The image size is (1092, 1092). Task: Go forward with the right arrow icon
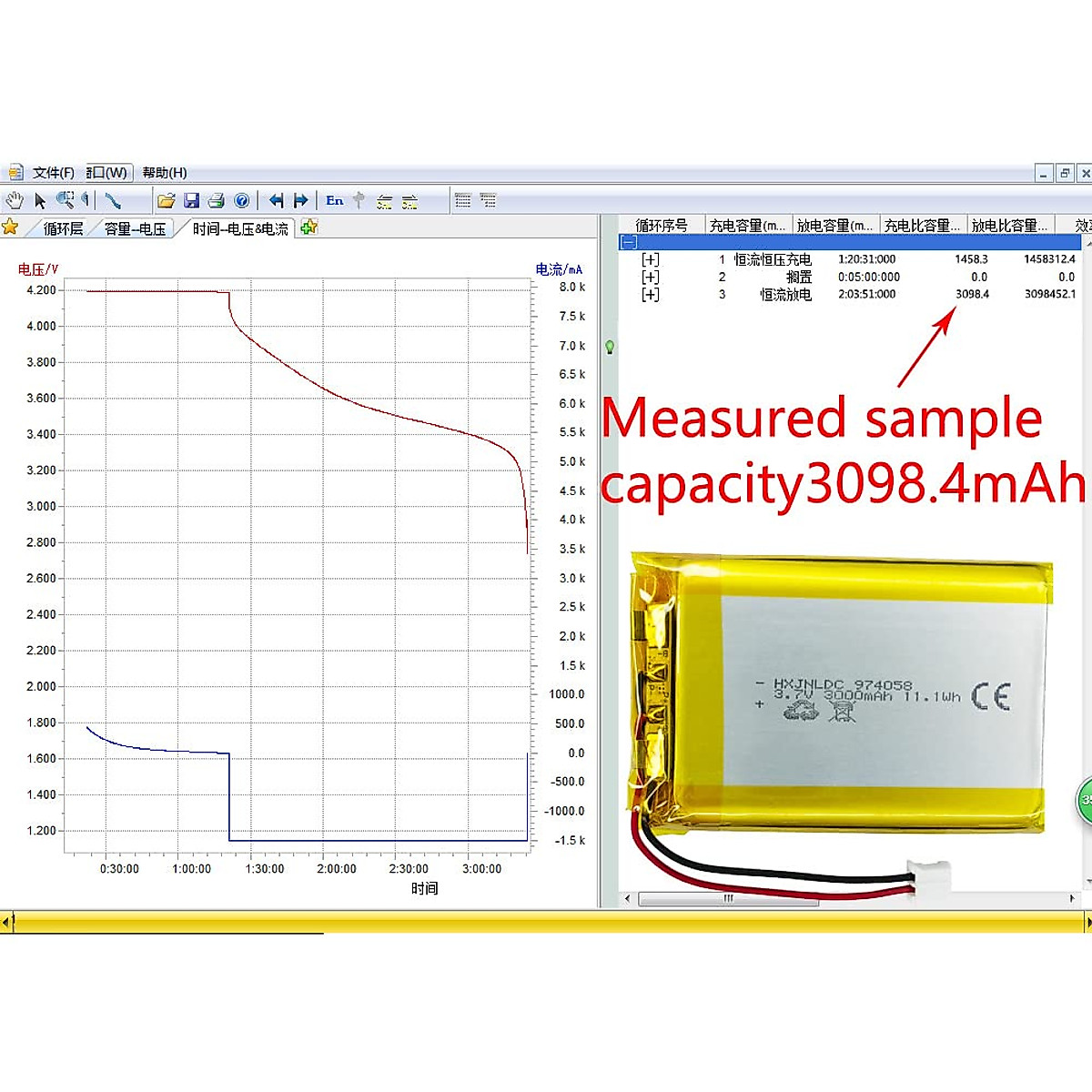click(x=300, y=200)
